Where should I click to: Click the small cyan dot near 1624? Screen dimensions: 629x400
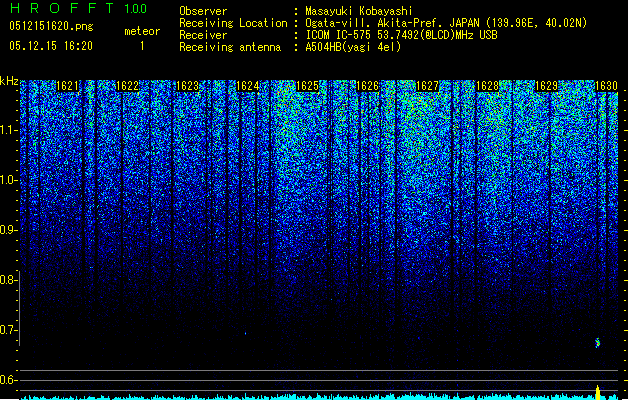[246, 333]
